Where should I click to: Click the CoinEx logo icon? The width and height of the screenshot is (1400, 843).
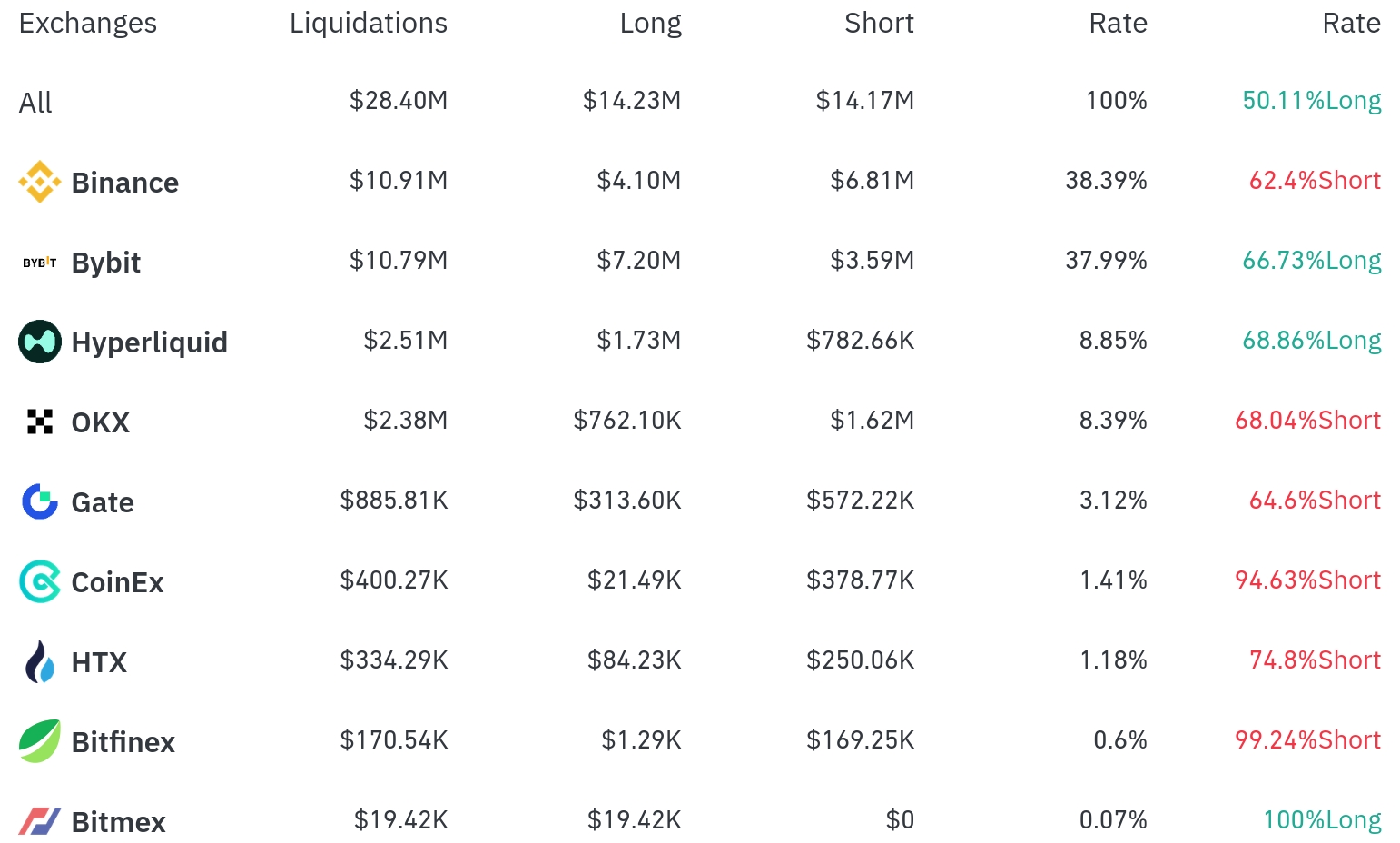coord(40,582)
